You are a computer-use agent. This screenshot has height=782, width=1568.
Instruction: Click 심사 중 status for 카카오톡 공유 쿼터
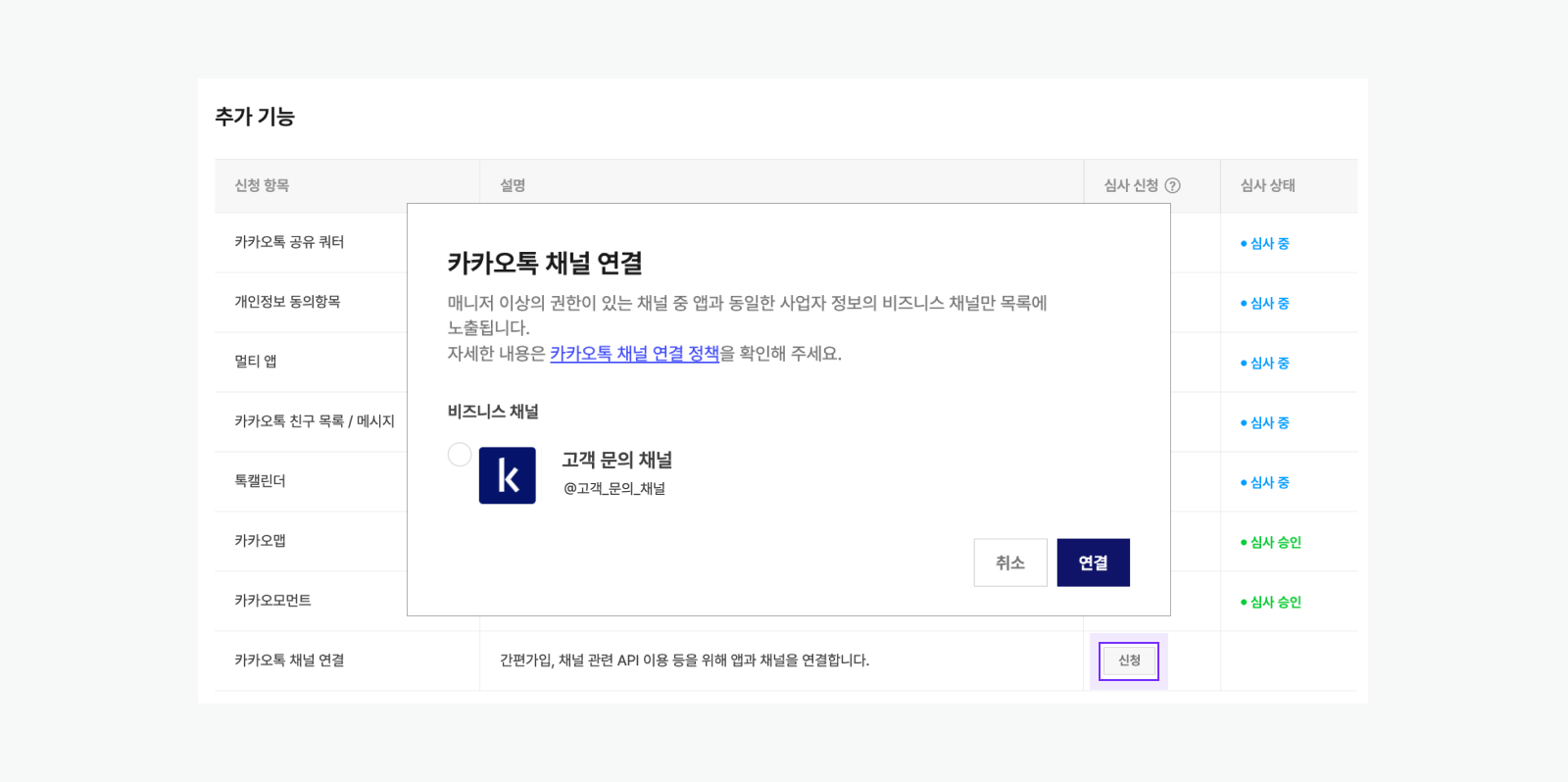(1268, 243)
